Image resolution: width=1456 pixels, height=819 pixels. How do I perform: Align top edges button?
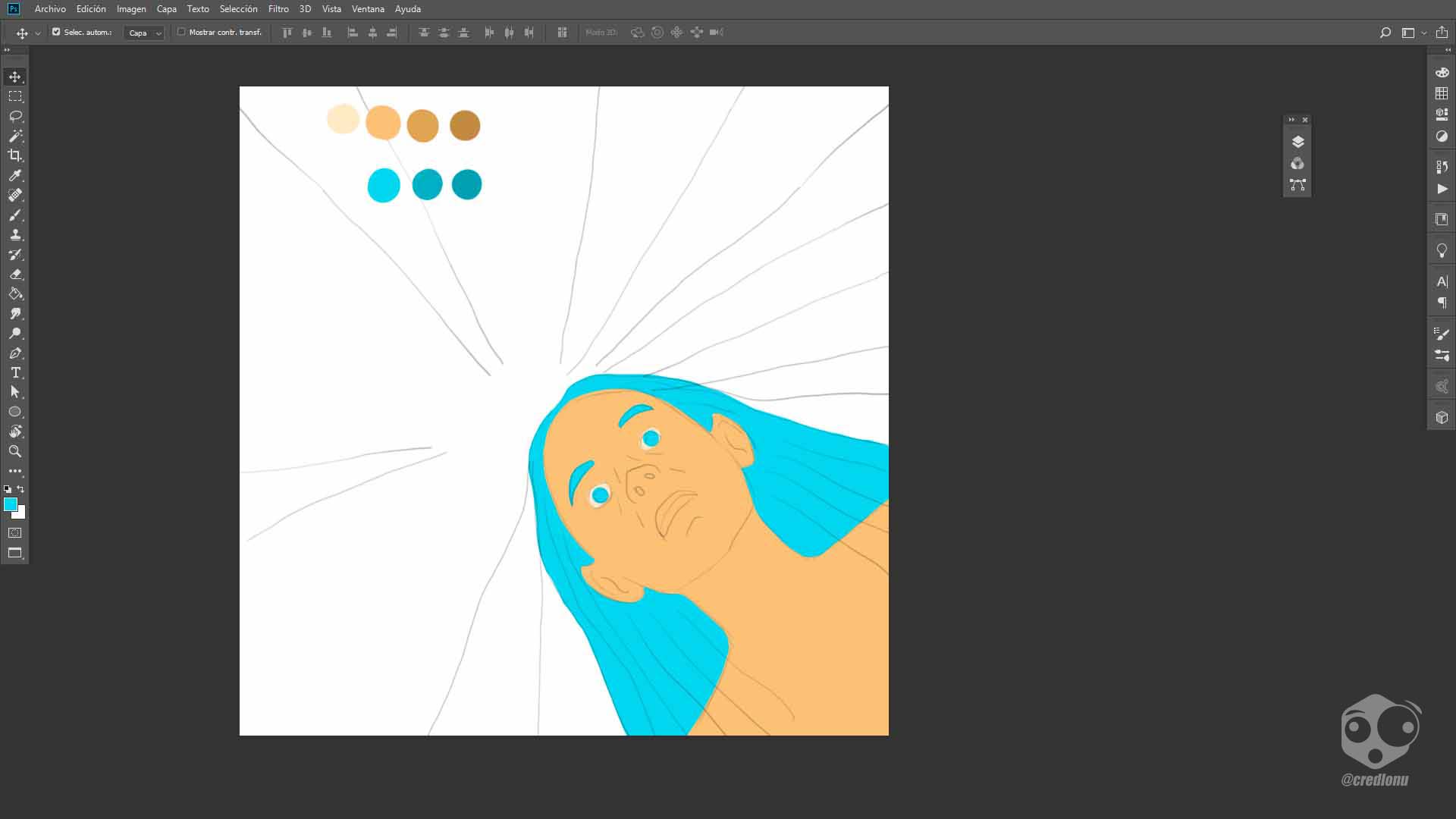point(287,33)
